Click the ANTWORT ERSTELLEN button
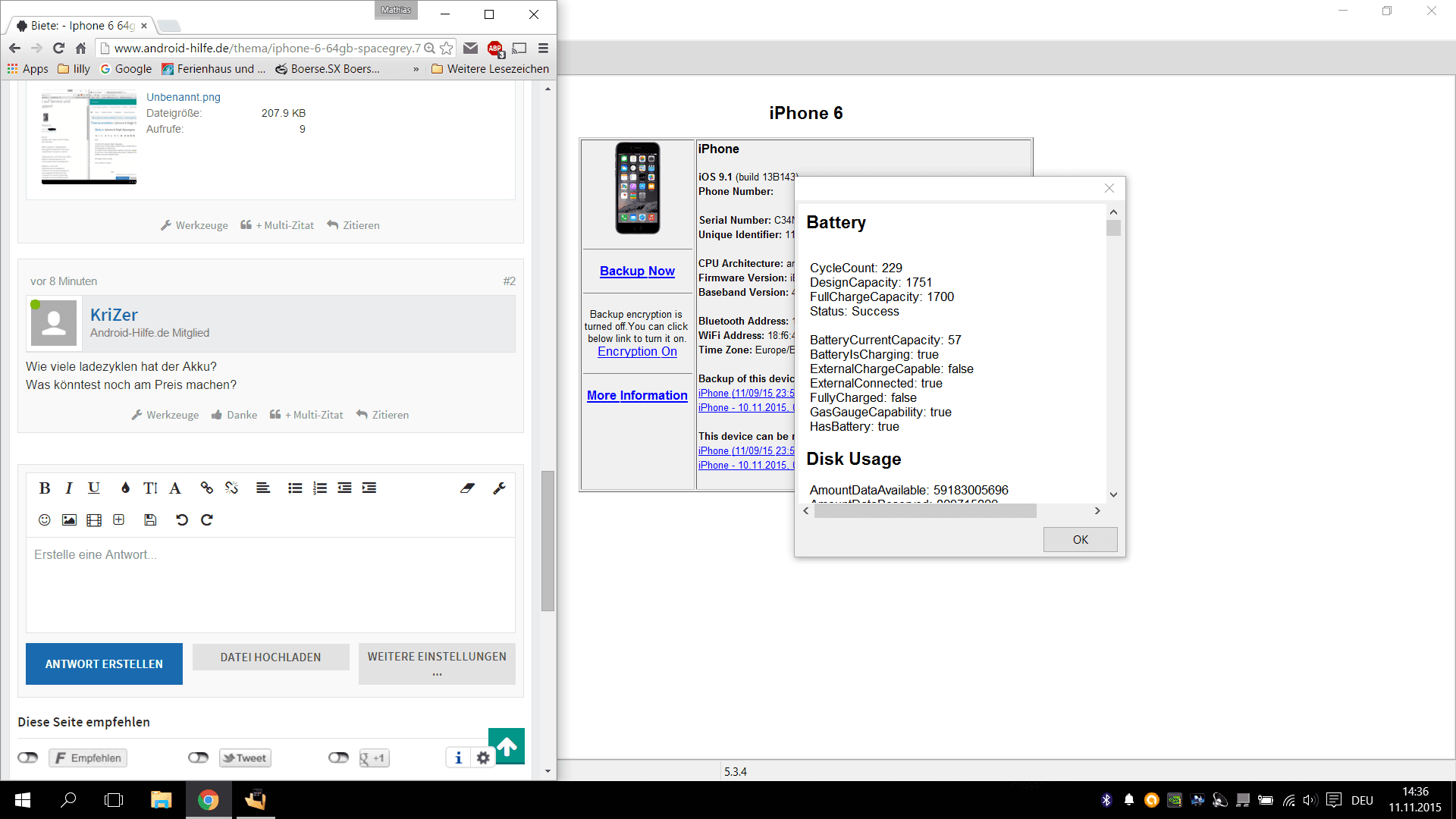Image resolution: width=1456 pixels, height=819 pixels. click(104, 664)
